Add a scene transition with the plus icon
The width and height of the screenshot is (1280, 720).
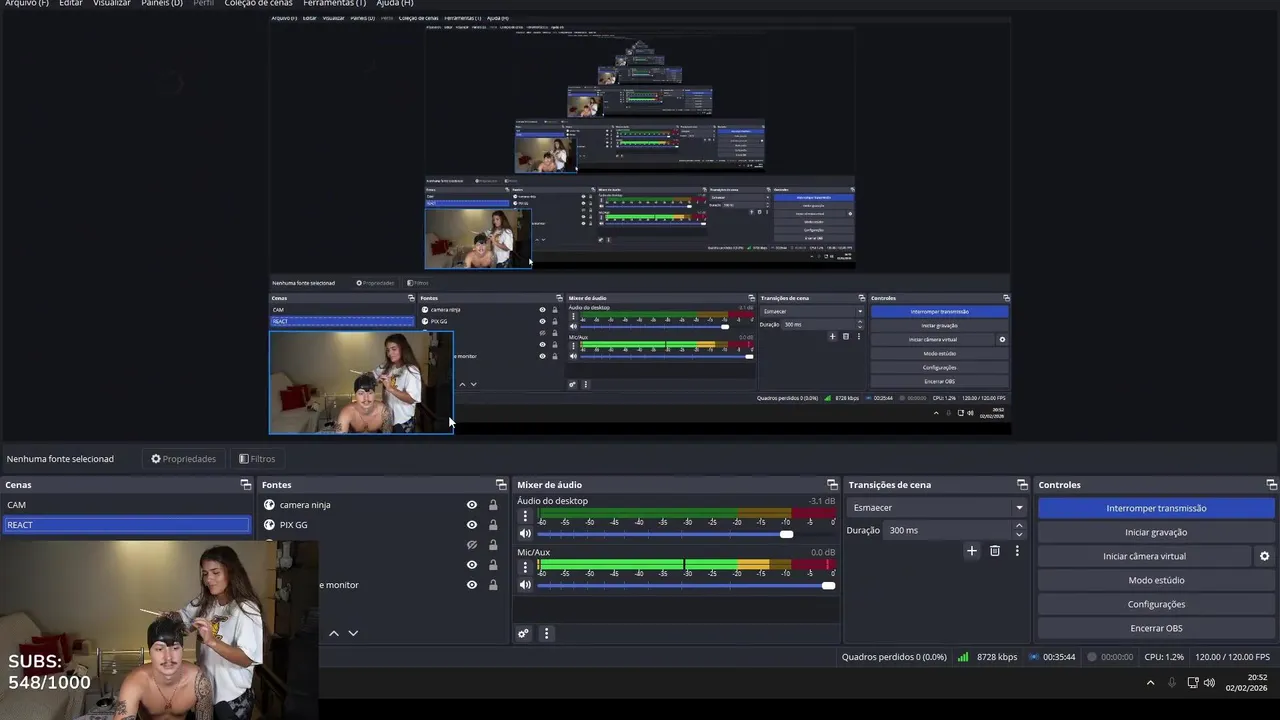tap(971, 551)
